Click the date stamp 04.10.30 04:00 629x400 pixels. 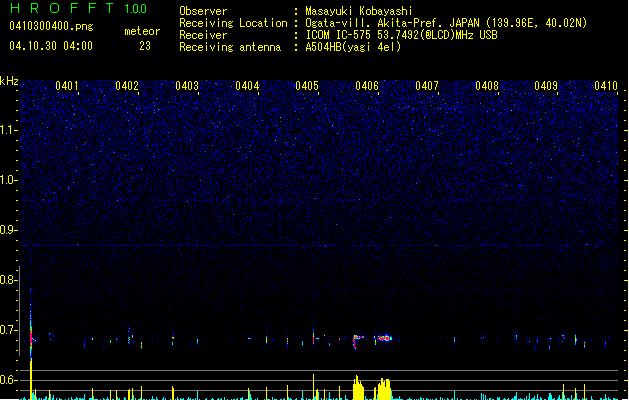(51, 46)
